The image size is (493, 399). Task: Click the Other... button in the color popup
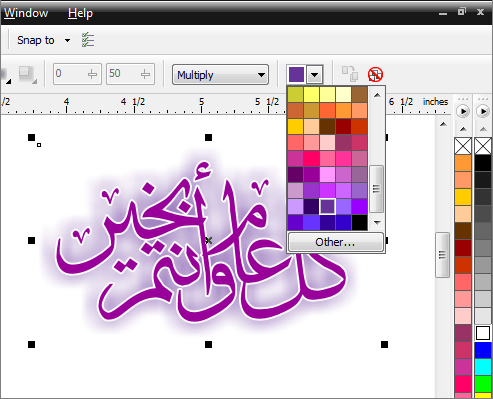click(x=335, y=242)
